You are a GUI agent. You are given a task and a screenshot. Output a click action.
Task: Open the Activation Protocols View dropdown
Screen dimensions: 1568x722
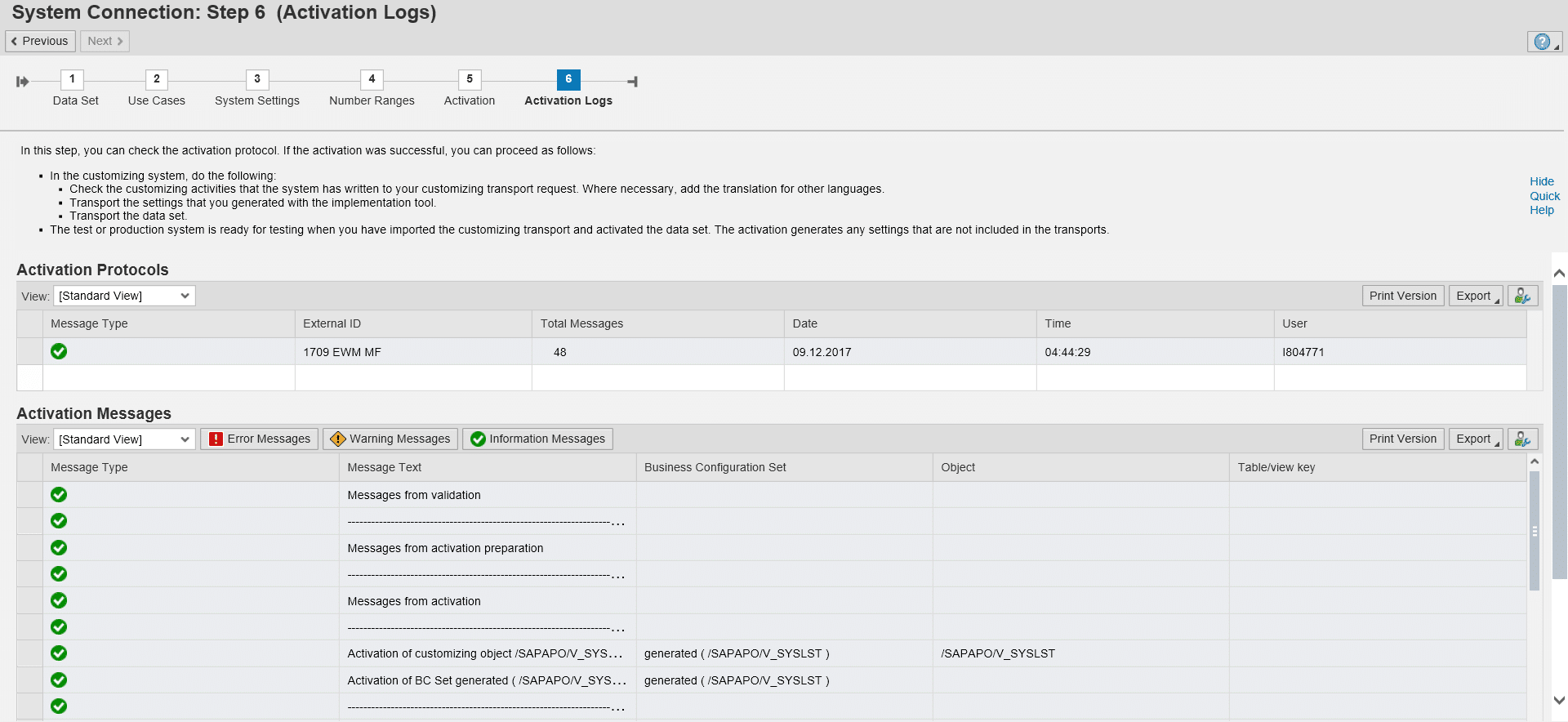pos(124,296)
